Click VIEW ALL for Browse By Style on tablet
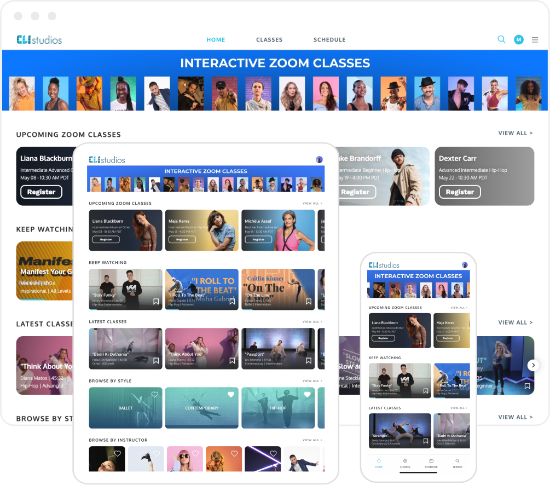Screen dimensions: 550x485 (312, 380)
